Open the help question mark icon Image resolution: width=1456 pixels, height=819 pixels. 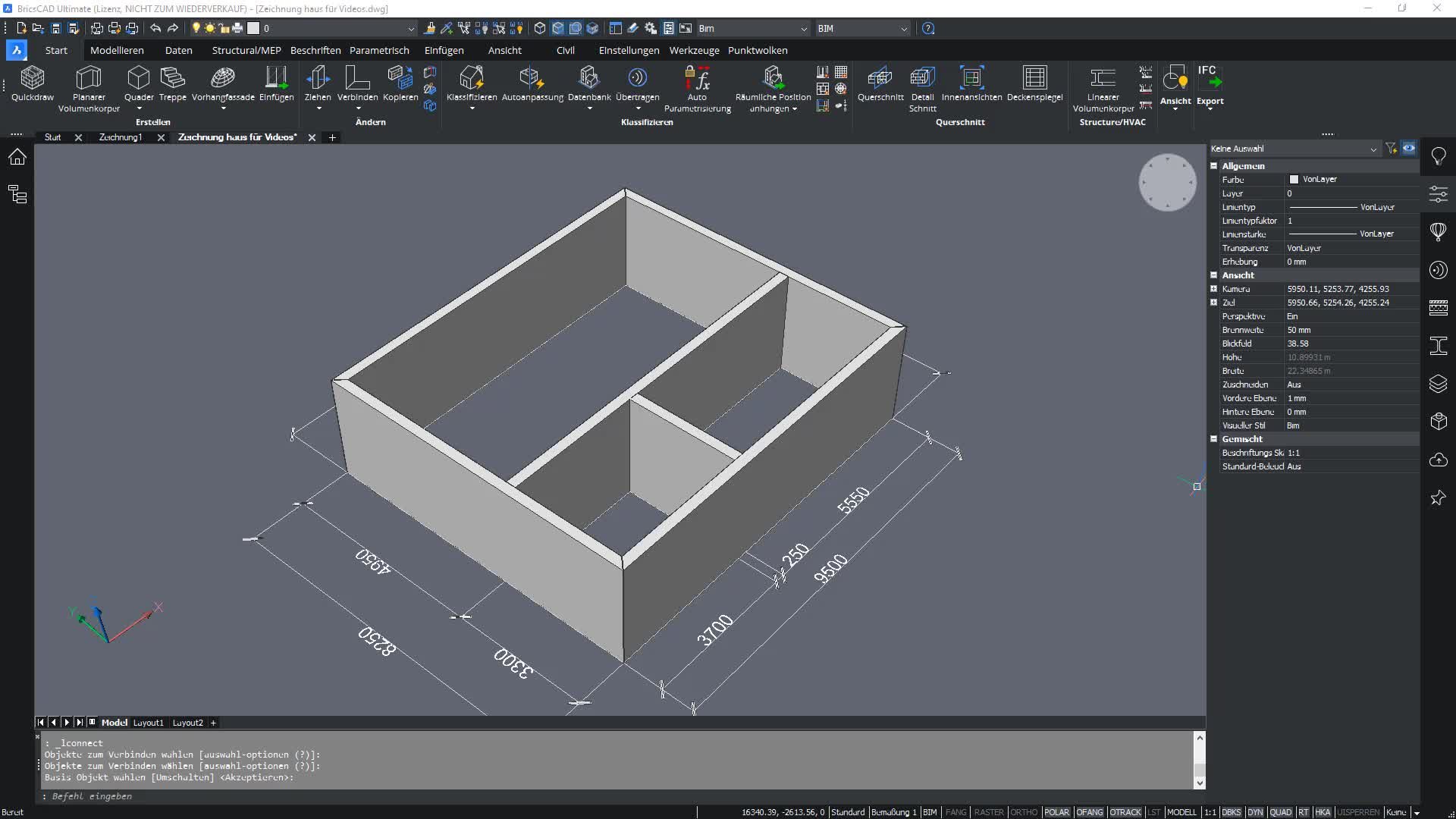click(x=928, y=28)
